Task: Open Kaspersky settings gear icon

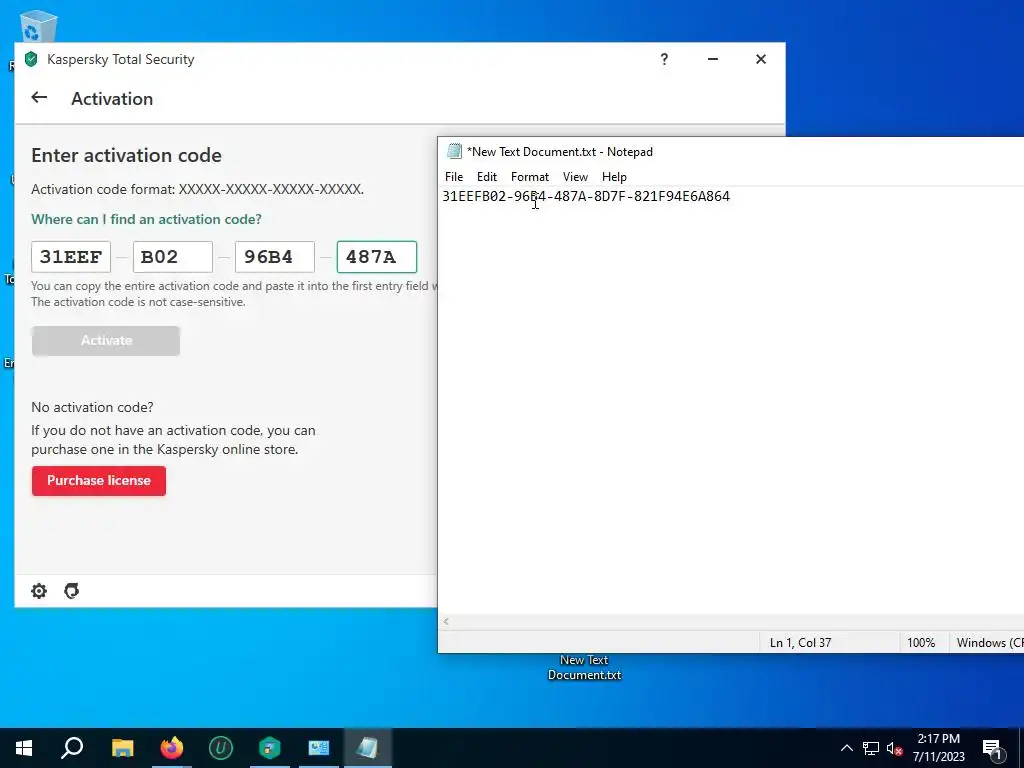Action: pyautogui.click(x=39, y=591)
